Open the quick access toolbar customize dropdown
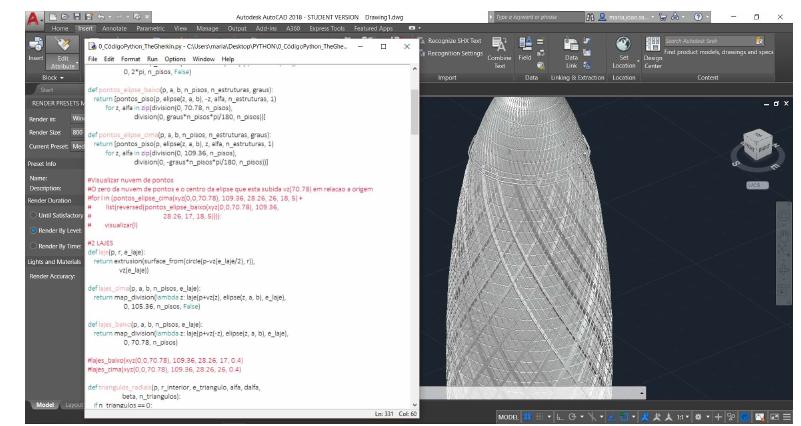801x426 pixels. point(147,17)
